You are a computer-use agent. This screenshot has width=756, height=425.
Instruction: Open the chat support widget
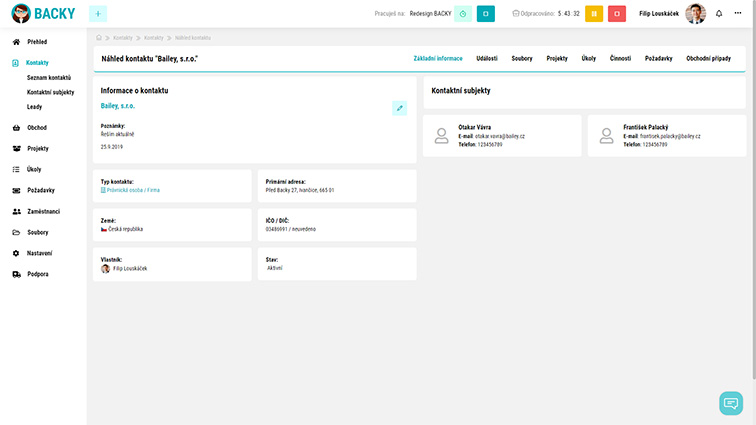(731, 403)
